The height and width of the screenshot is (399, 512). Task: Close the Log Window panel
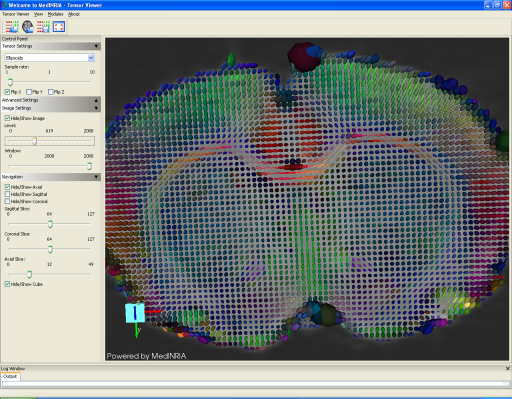pos(507,368)
